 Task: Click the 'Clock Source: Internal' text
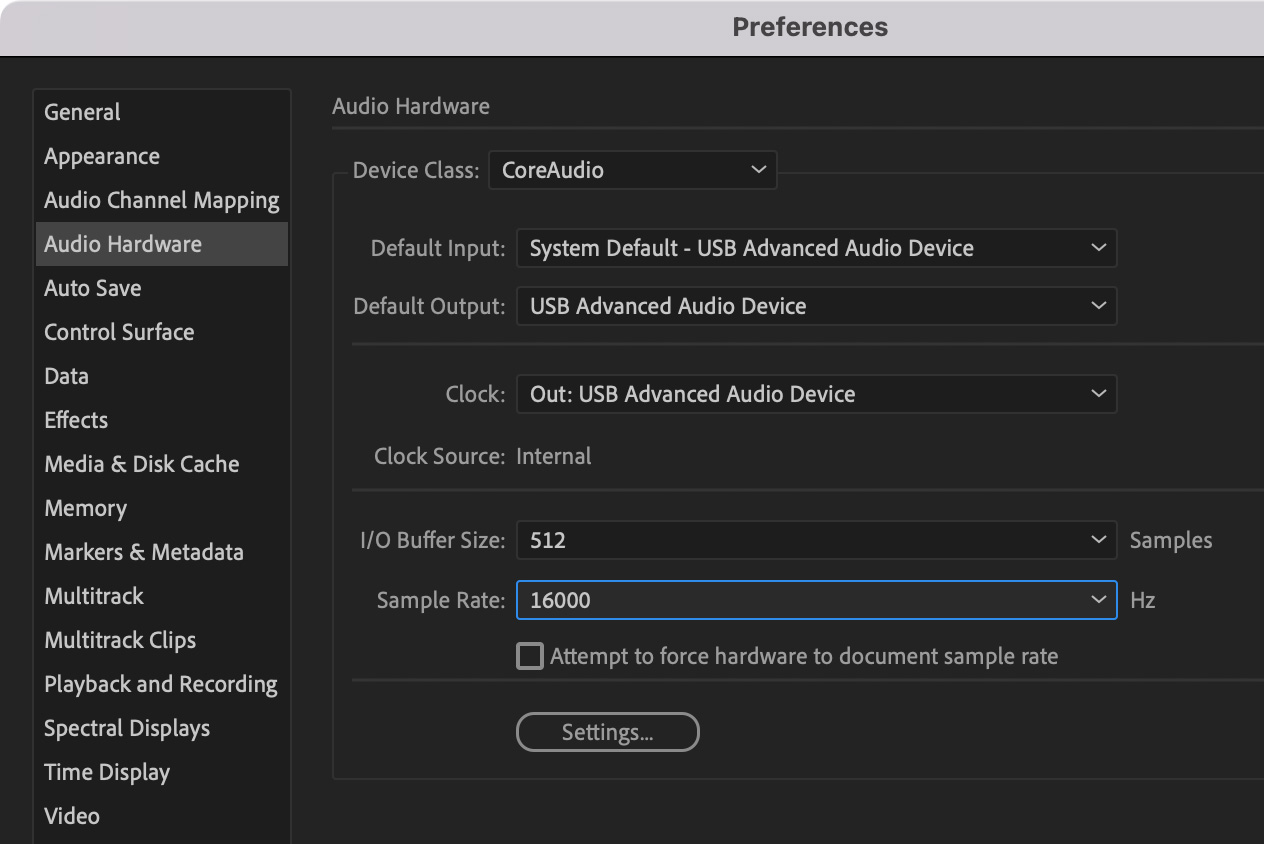pos(483,456)
